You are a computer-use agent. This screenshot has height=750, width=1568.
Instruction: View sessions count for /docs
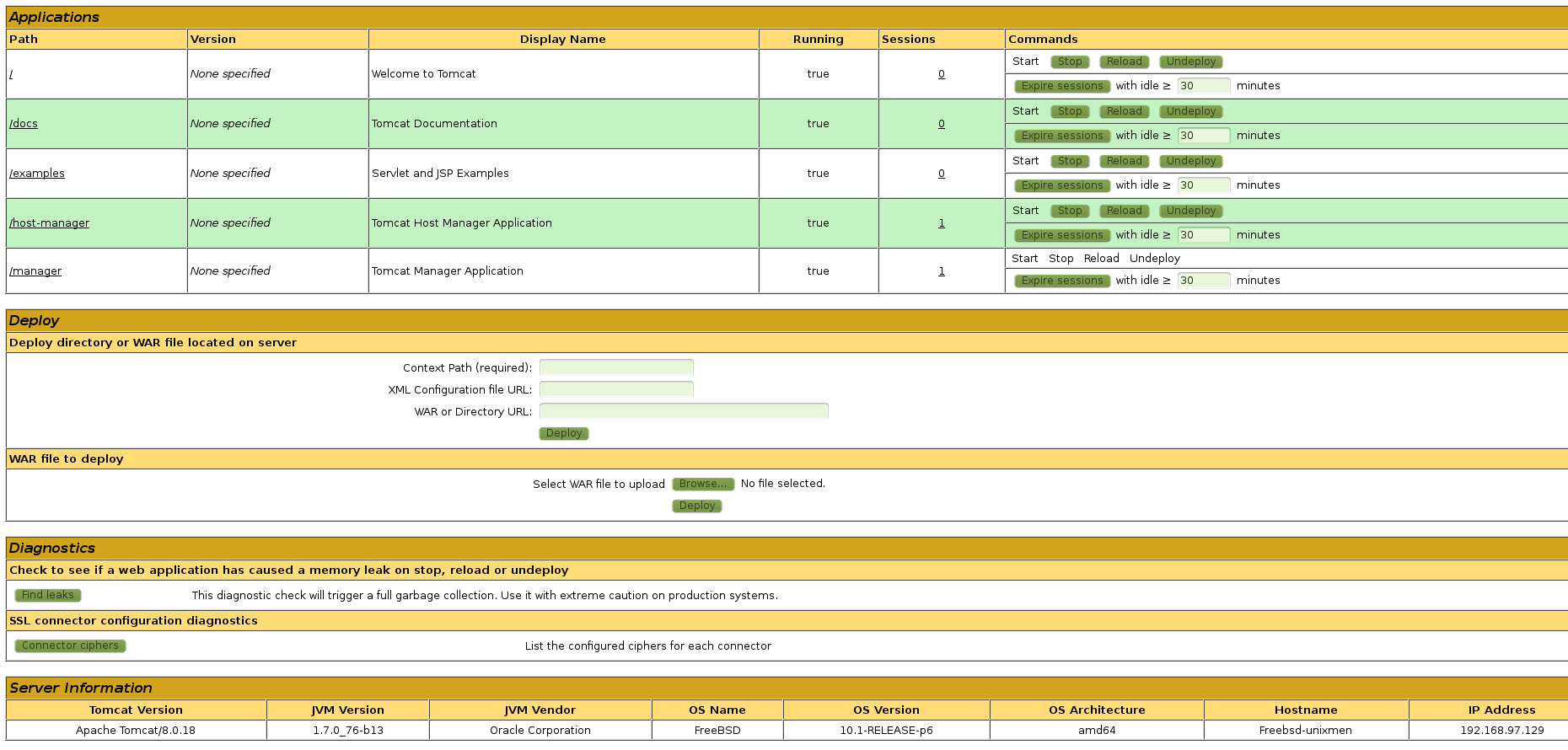942,124
